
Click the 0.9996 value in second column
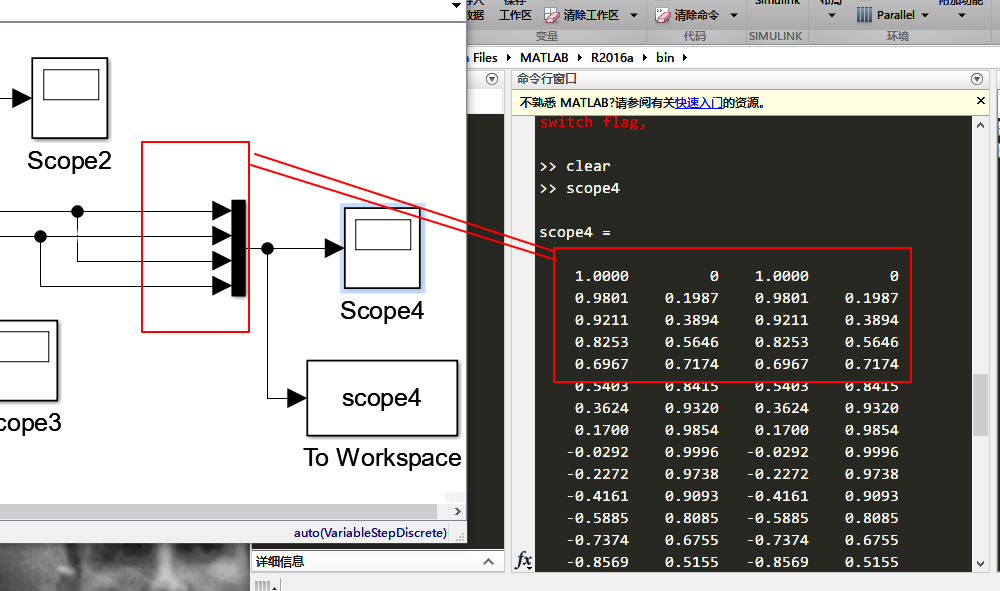[x=691, y=453]
